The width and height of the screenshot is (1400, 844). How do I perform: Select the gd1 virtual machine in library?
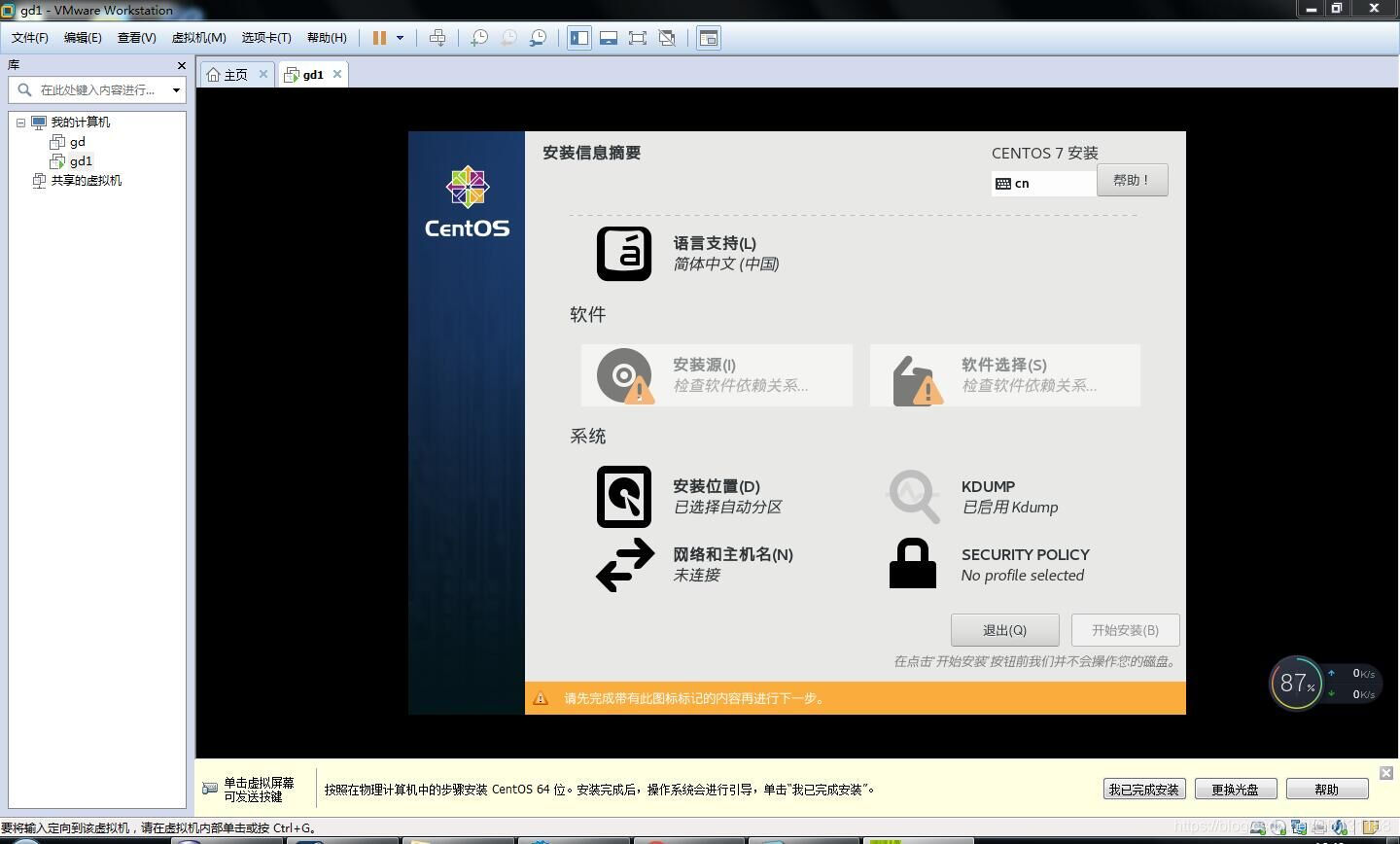coord(81,161)
